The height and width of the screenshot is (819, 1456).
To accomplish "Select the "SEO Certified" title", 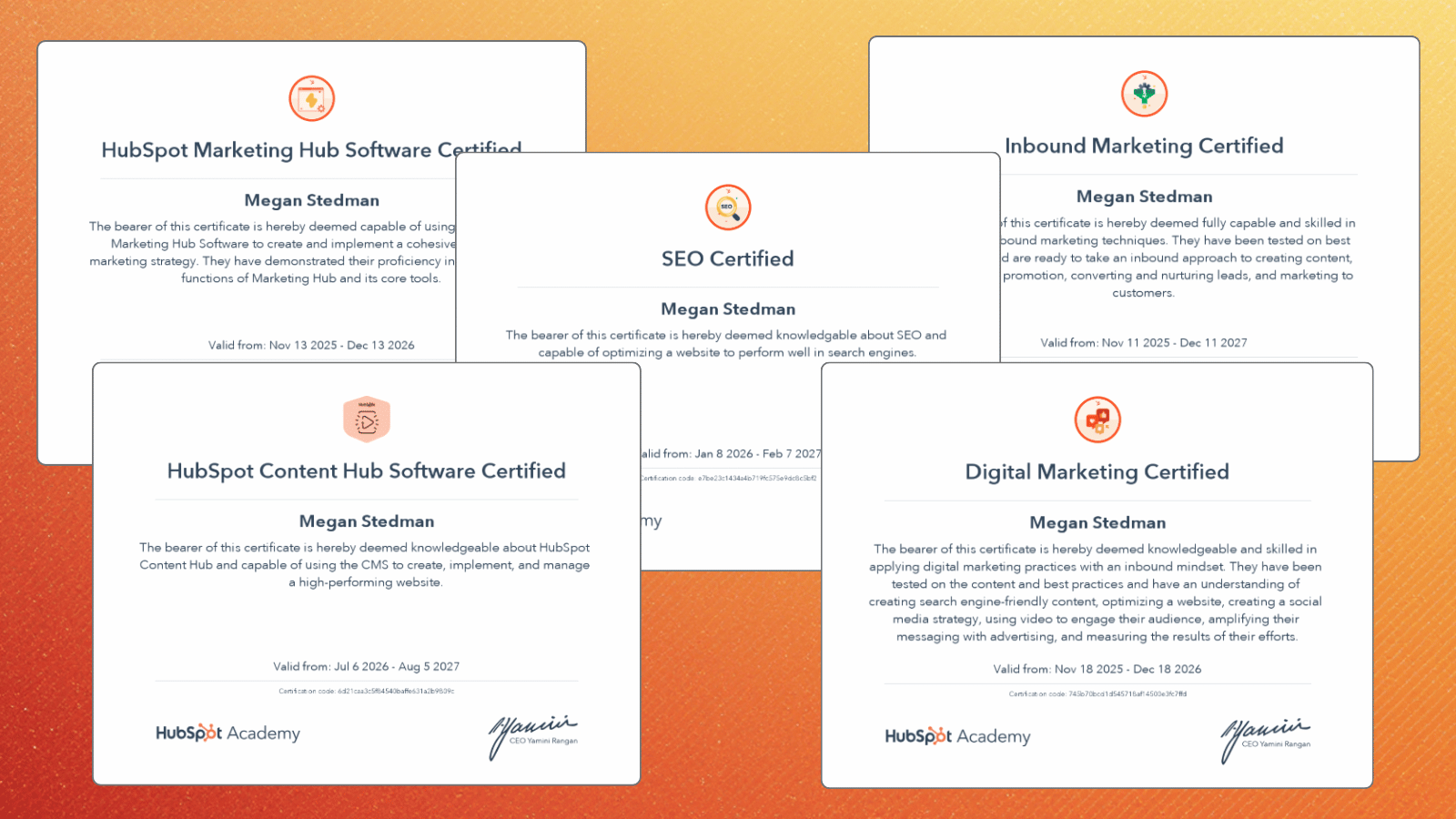I will (x=728, y=259).
